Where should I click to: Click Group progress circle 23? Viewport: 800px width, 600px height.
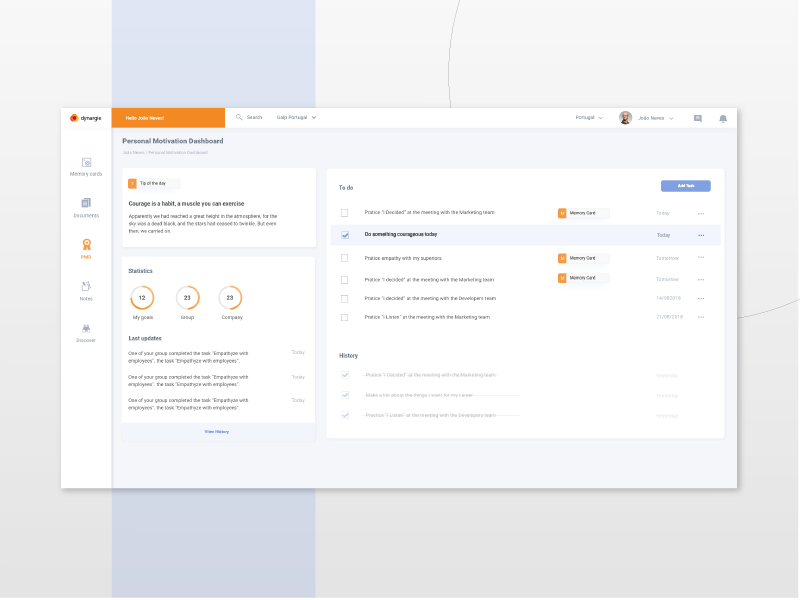click(x=187, y=298)
